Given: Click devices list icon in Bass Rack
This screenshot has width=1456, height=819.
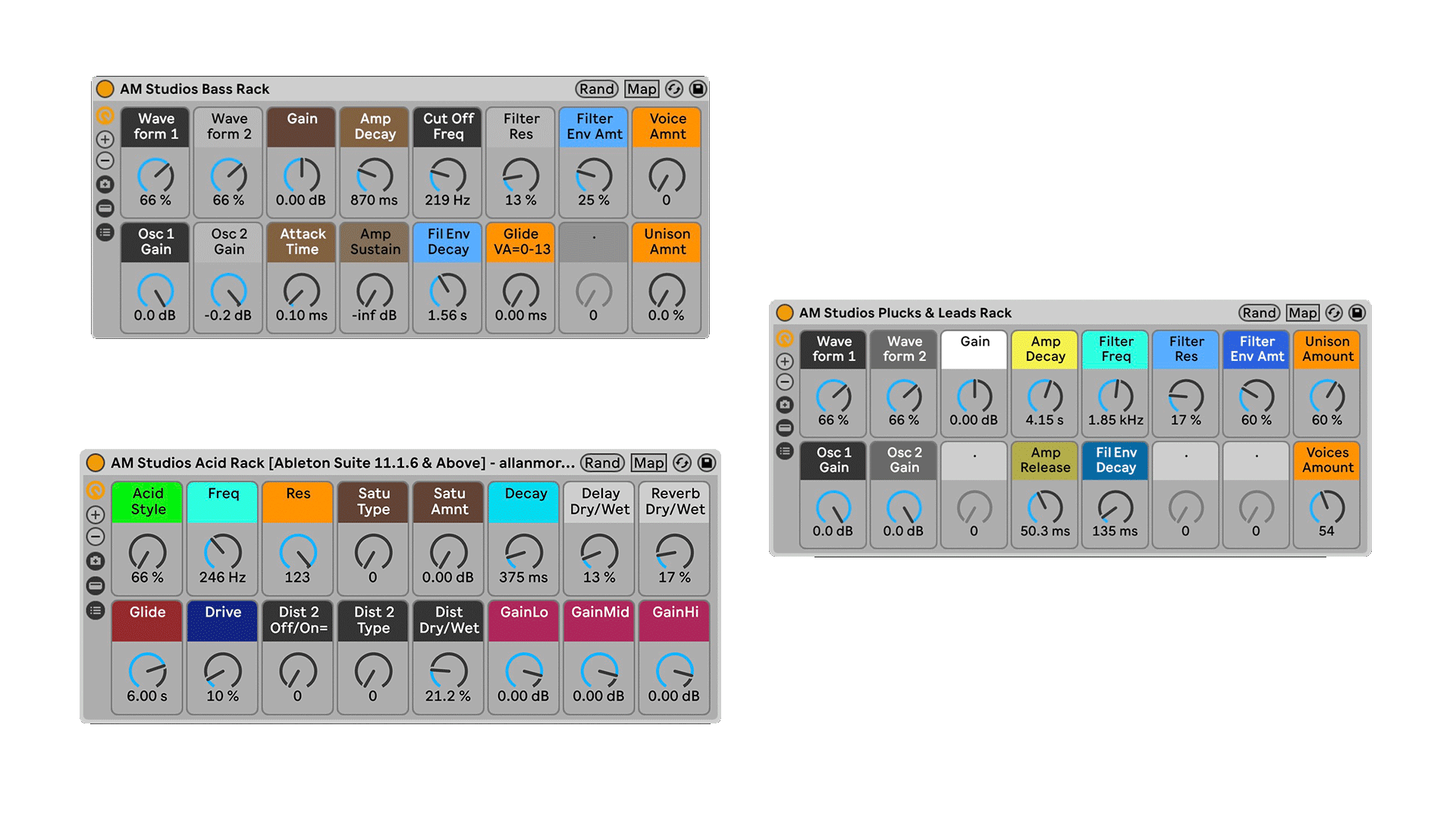Looking at the screenshot, I should [x=105, y=233].
